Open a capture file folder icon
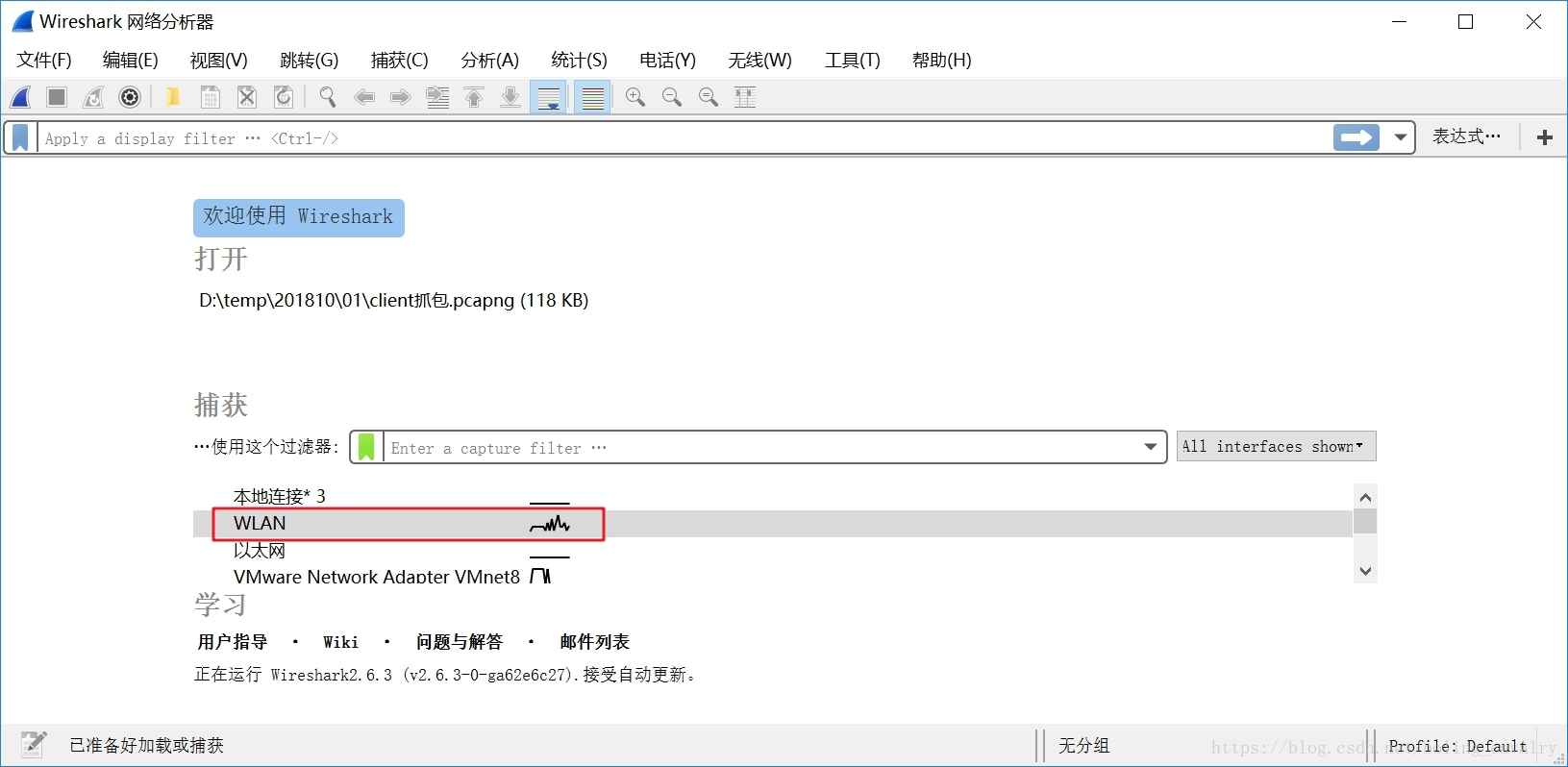 click(173, 97)
